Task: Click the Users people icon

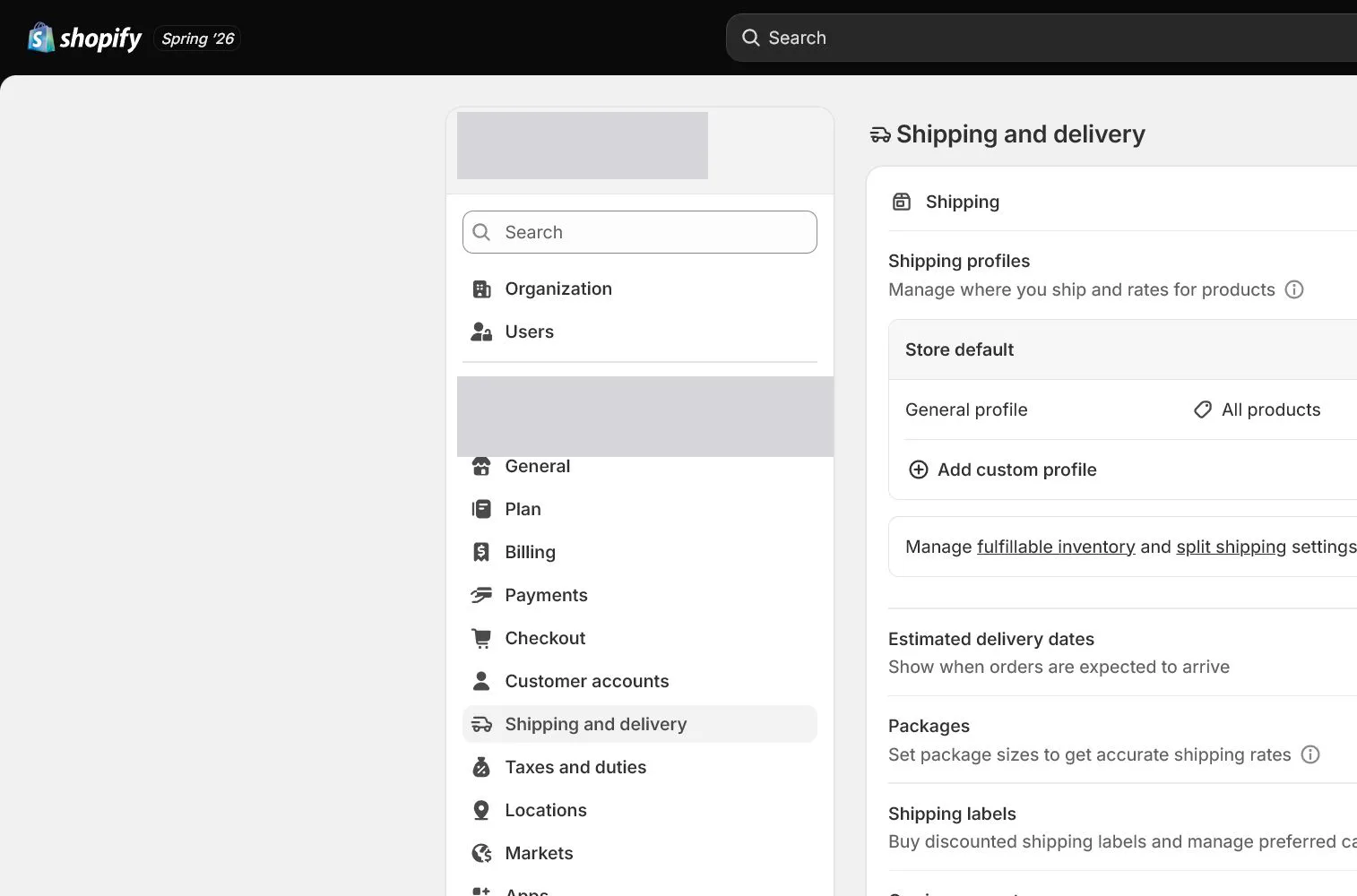Action: (481, 332)
